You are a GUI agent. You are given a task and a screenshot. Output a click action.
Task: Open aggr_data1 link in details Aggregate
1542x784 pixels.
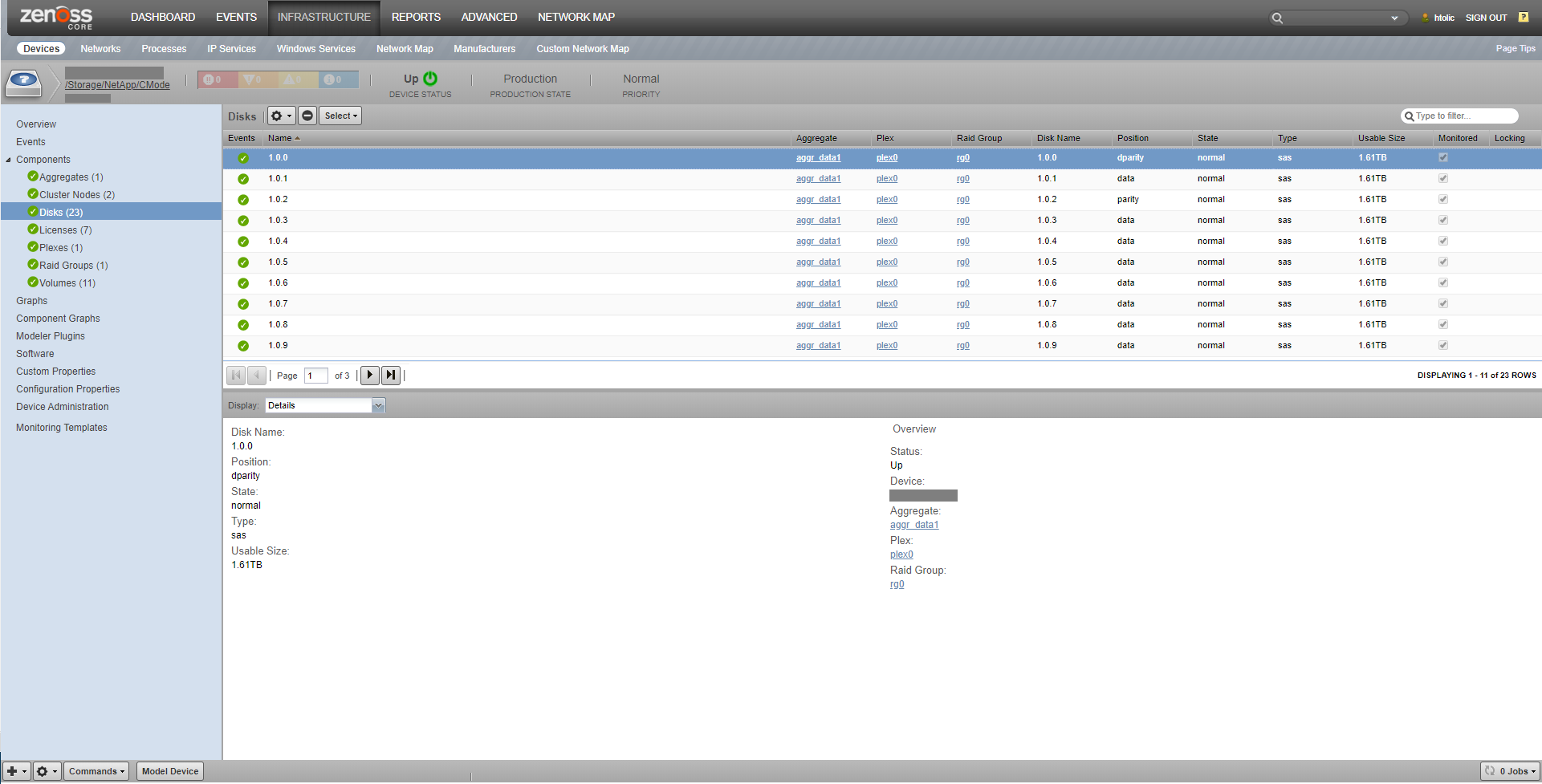[x=914, y=525]
